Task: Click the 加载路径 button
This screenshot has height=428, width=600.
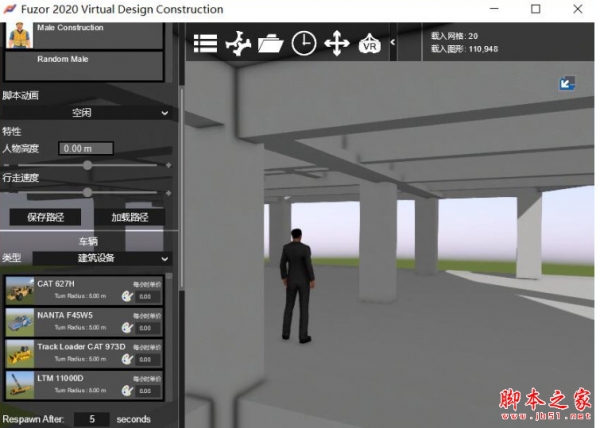Action: click(130, 217)
